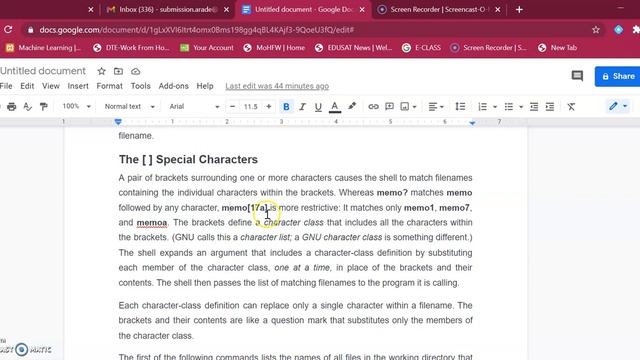
Task: Expand the numbered list options arrow
Action: [495, 107]
